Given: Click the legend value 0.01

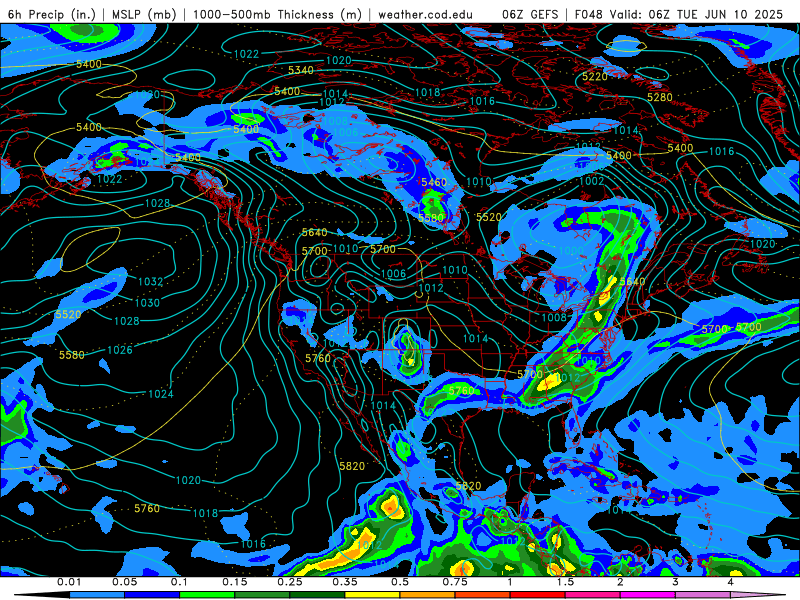Looking at the screenshot, I should tap(69, 582).
